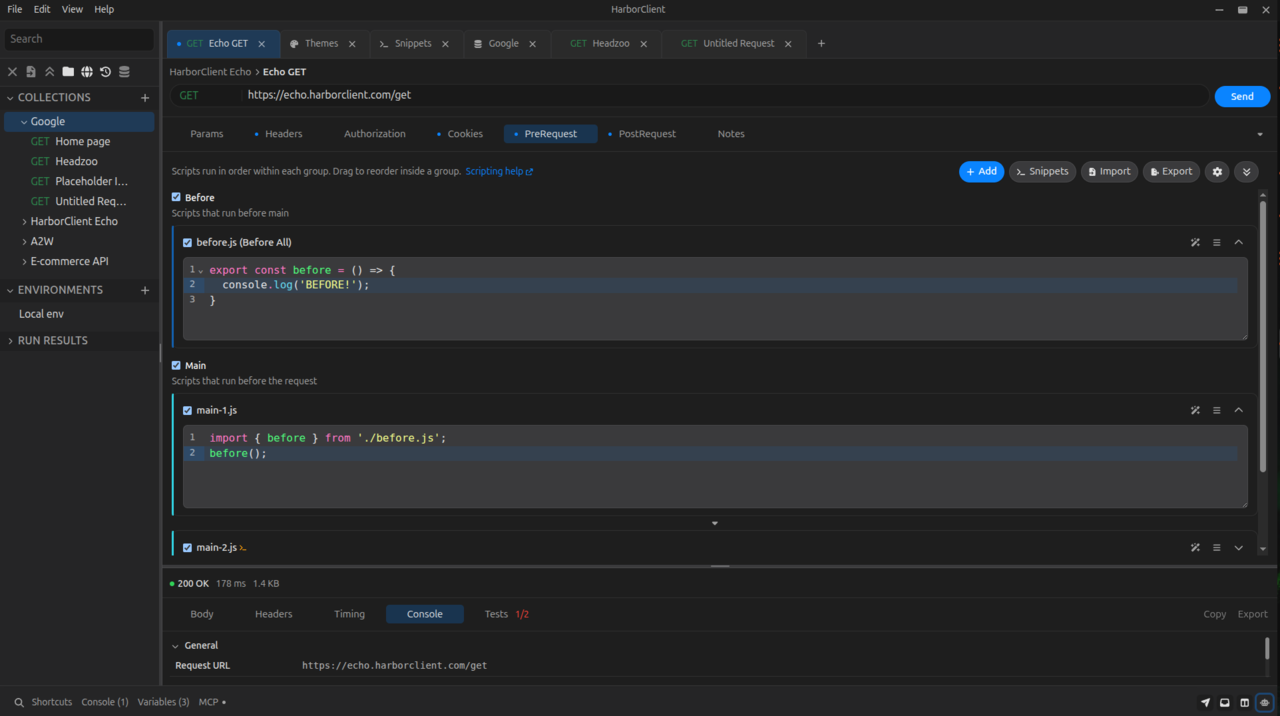The height and width of the screenshot is (716, 1280).
Task: Close the Snippets tab
Action: click(445, 44)
